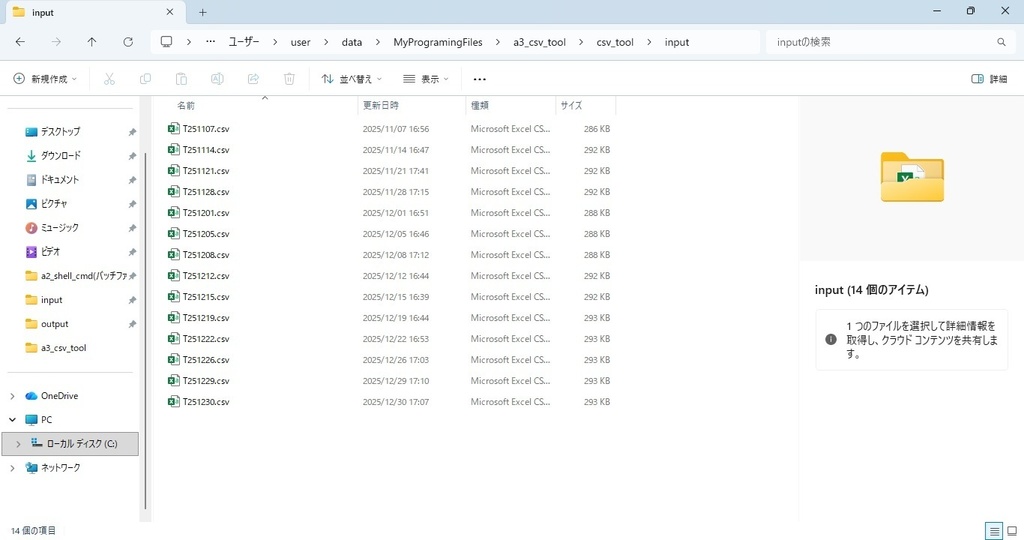This screenshot has height=540, width=1024.
Task: Close the input tab
Action: [x=170, y=12]
